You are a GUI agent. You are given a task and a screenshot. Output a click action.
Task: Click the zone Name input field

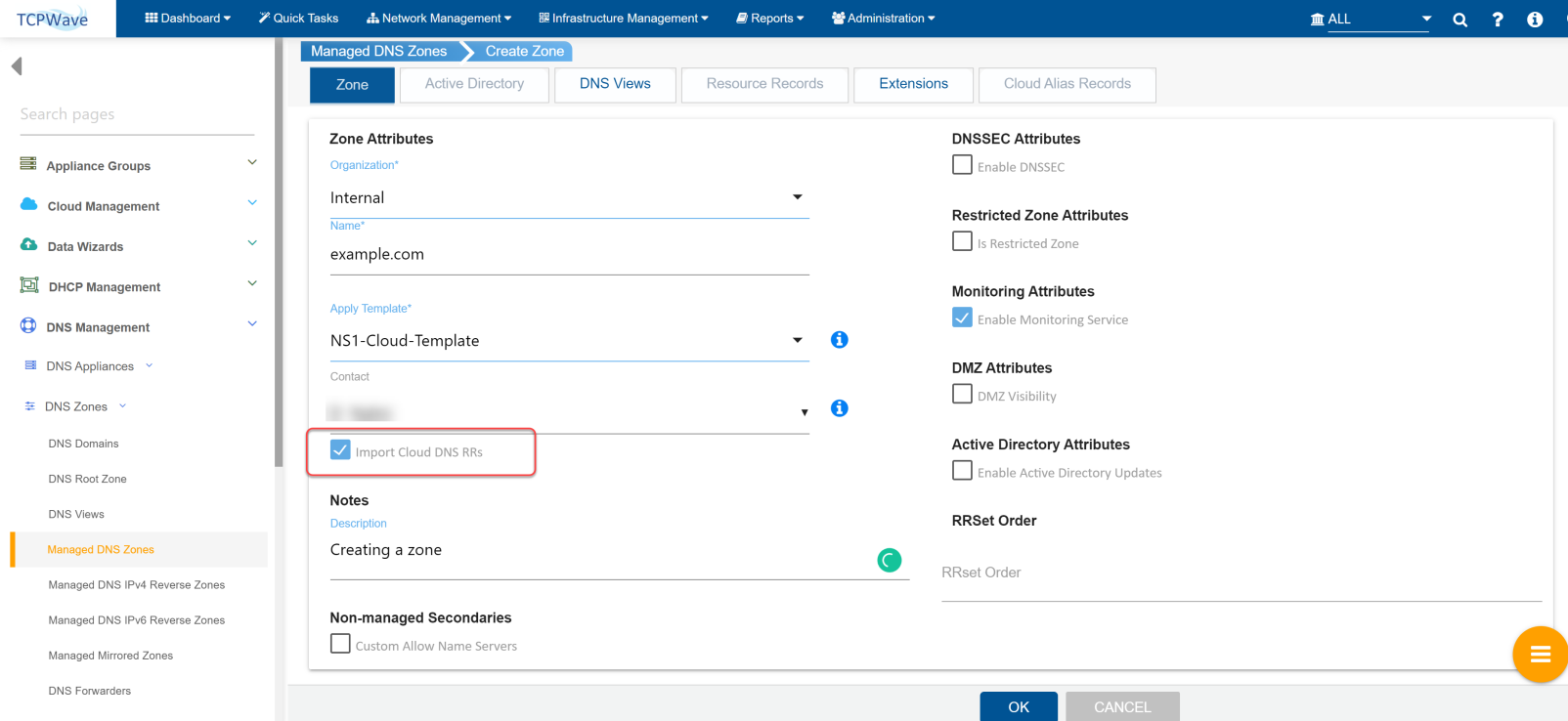(569, 254)
